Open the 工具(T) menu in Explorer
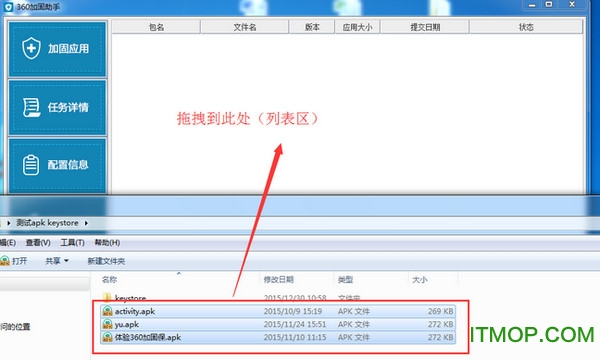The image size is (600, 360). (72, 243)
